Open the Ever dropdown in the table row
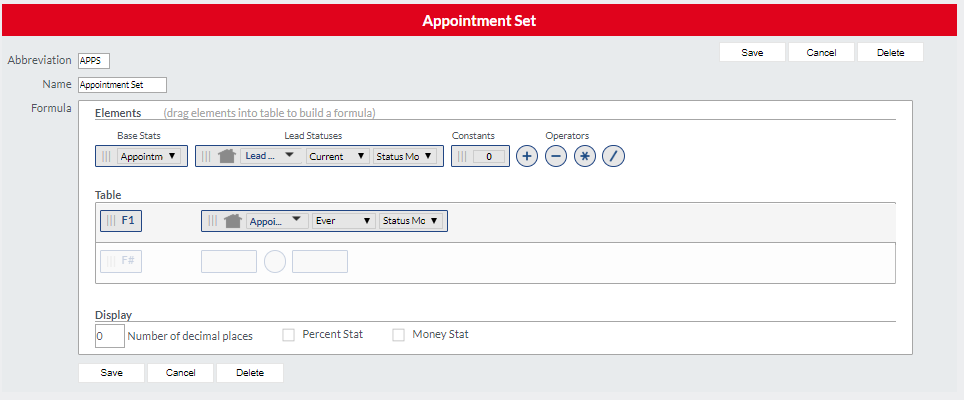The height and width of the screenshot is (400, 964). pyautogui.click(x=344, y=221)
